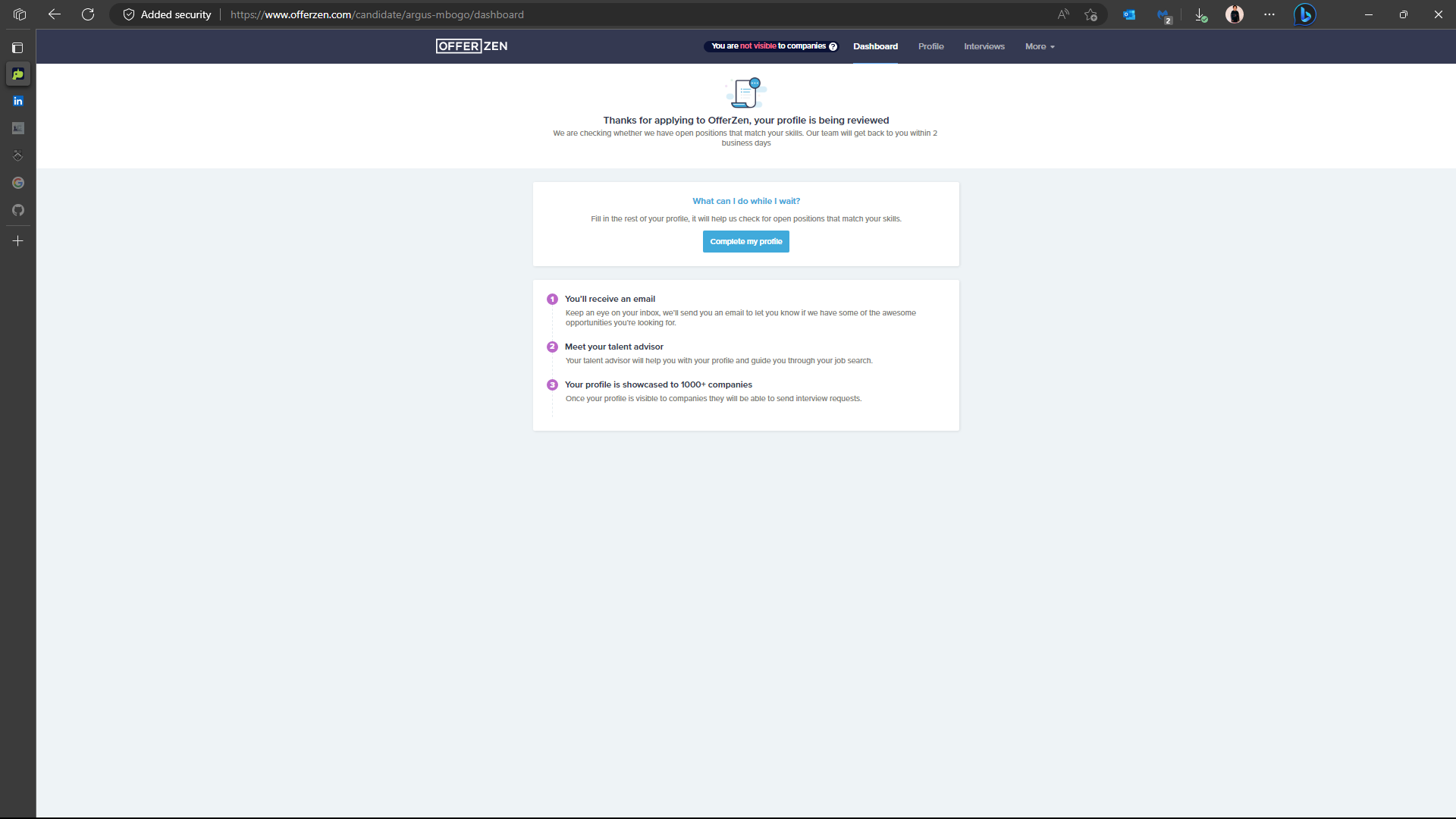The width and height of the screenshot is (1456, 819).
Task: Add this page to favorites
Action: click(x=1090, y=14)
